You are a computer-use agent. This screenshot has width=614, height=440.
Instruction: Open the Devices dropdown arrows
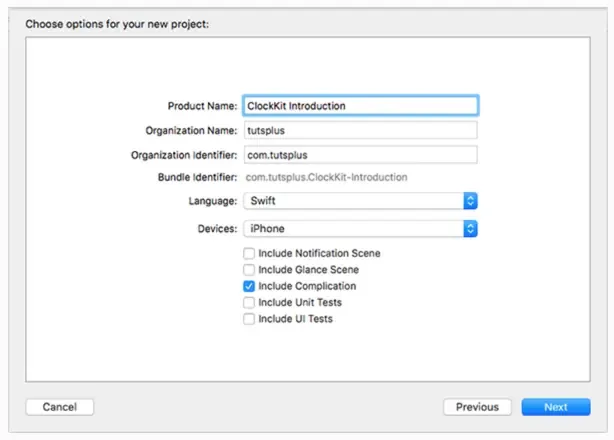(x=470, y=229)
